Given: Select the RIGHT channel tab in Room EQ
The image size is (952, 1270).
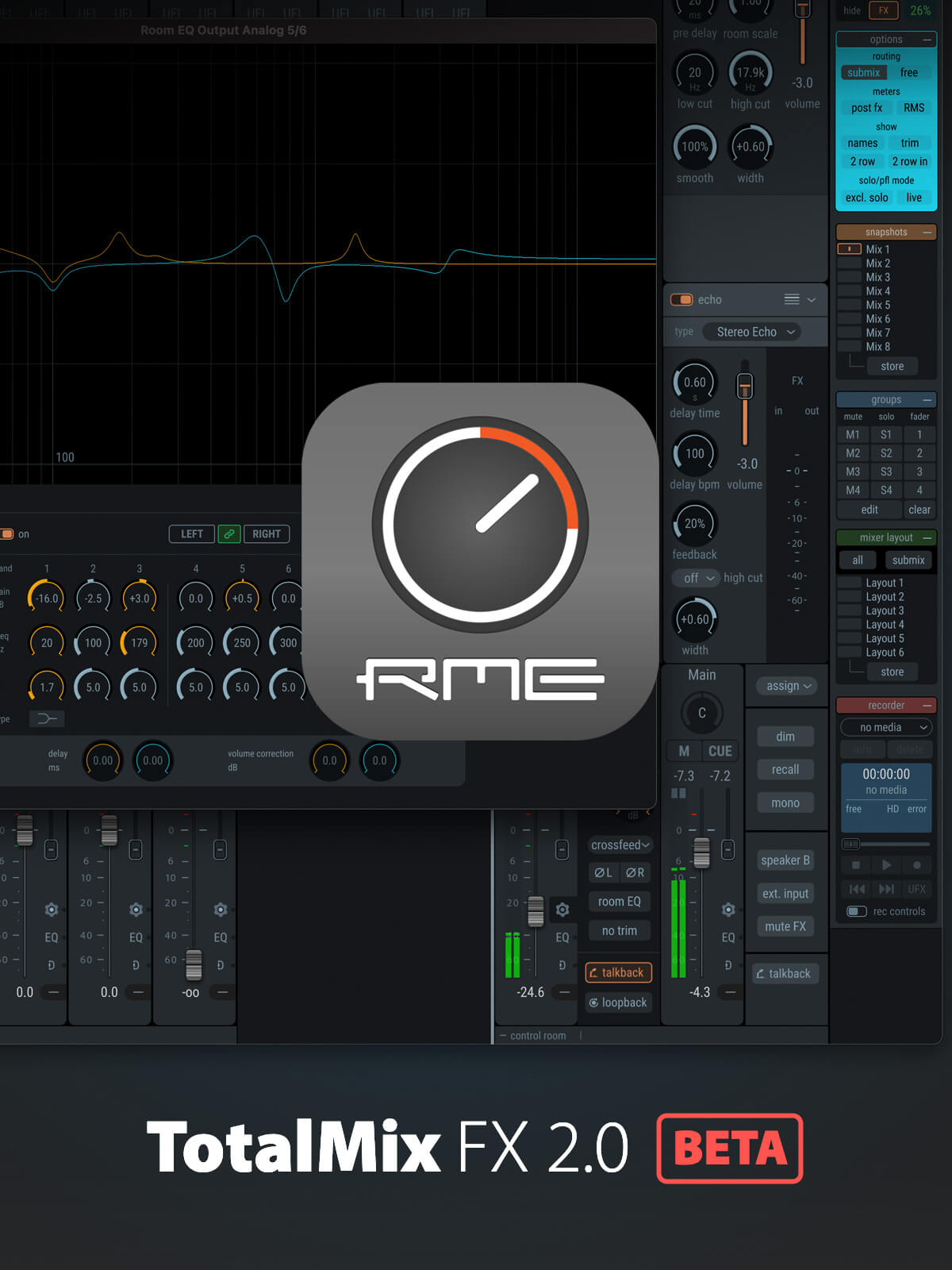Looking at the screenshot, I should [x=267, y=534].
